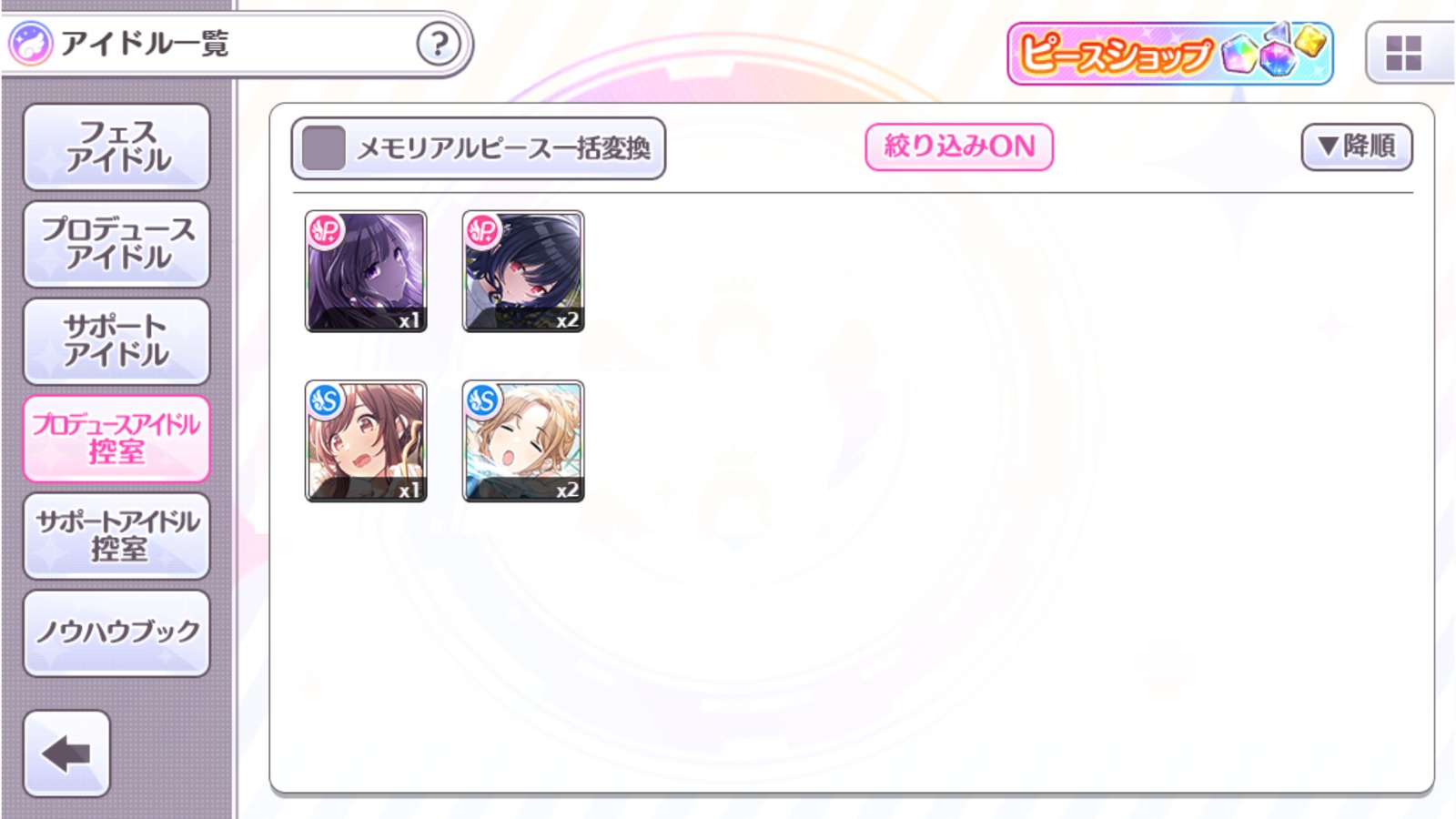The width and height of the screenshot is (1456, 819).
Task: Select the black-haired red-eyed P idol x2
Action: point(523,271)
